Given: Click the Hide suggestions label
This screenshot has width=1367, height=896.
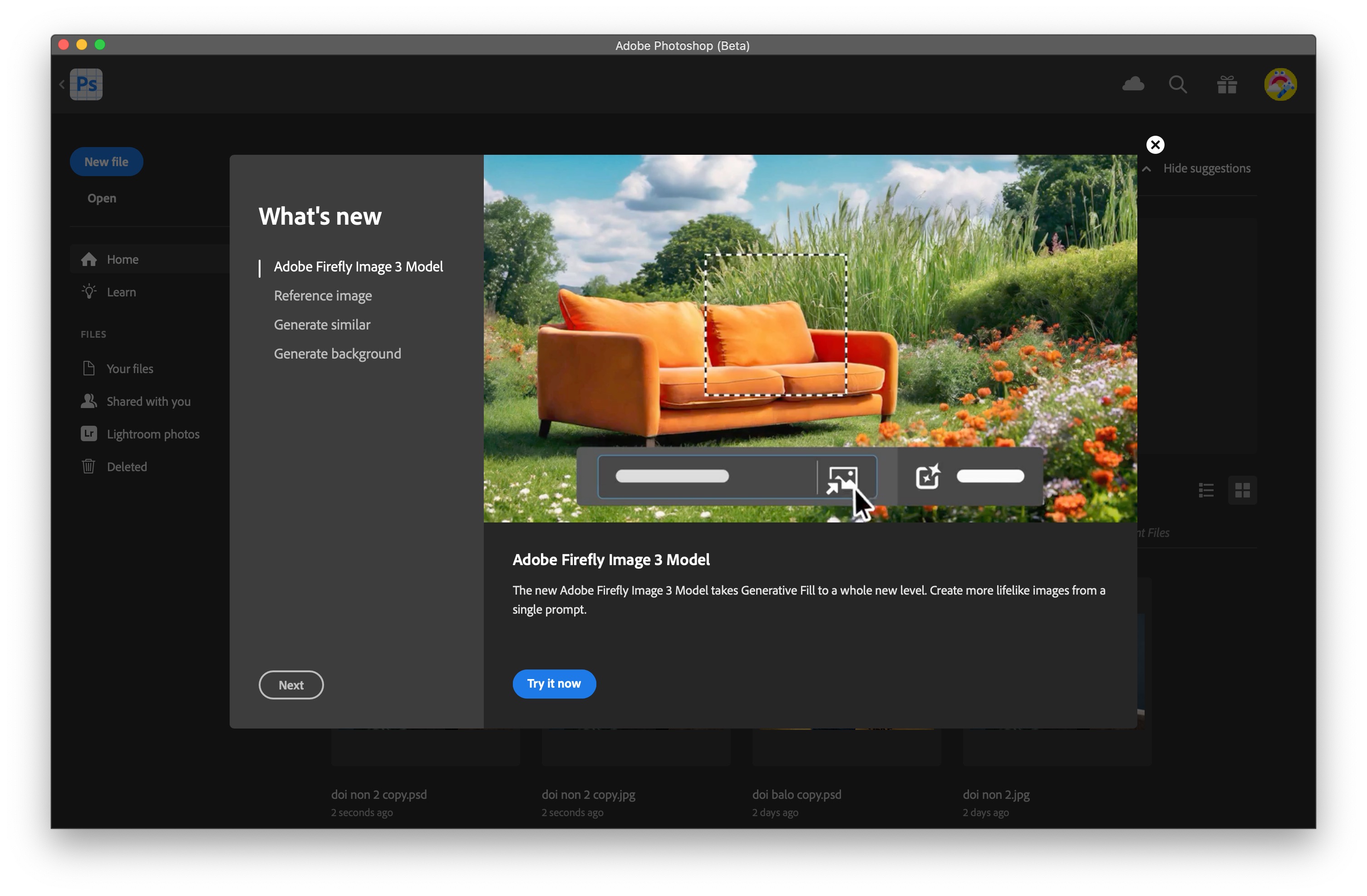Looking at the screenshot, I should coord(1207,168).
